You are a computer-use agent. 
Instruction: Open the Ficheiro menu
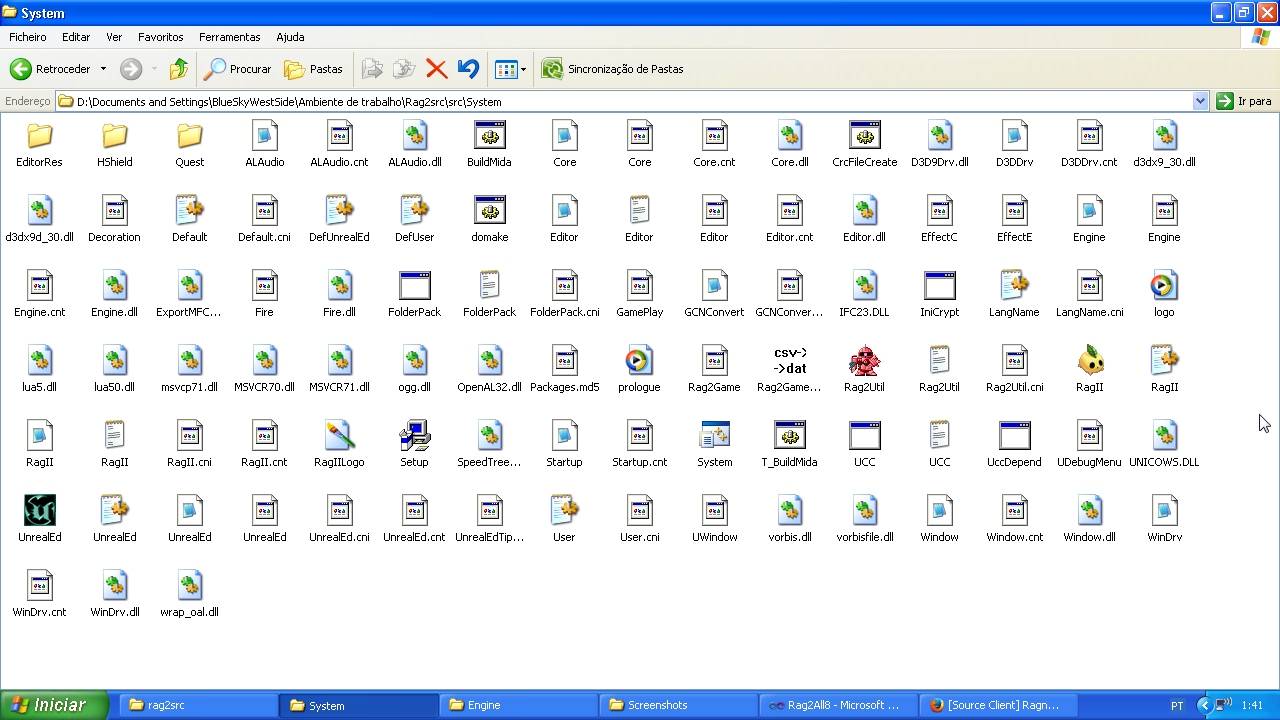(28, 37)
